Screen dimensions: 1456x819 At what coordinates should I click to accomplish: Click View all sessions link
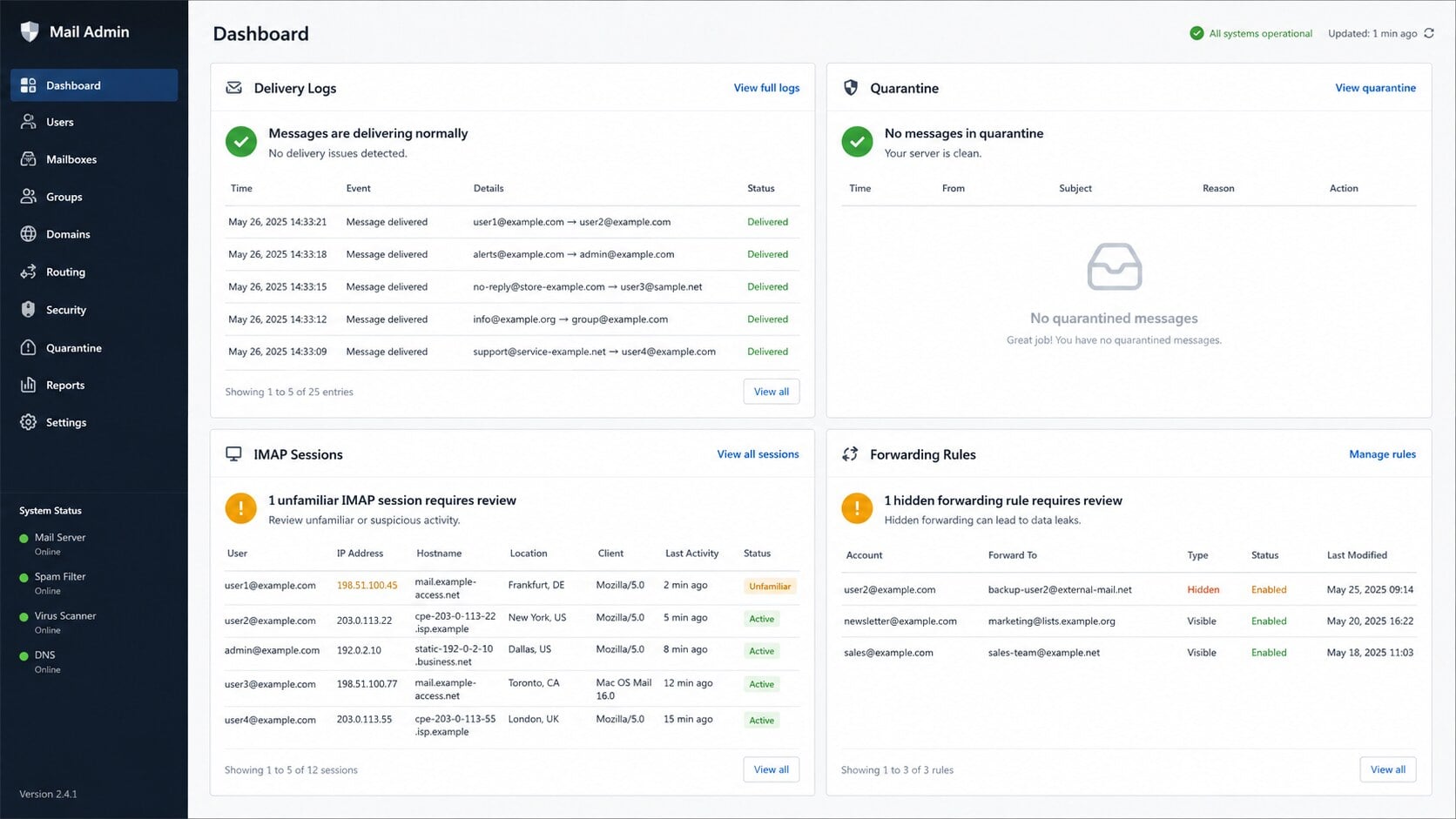click(x=758, y=454)
